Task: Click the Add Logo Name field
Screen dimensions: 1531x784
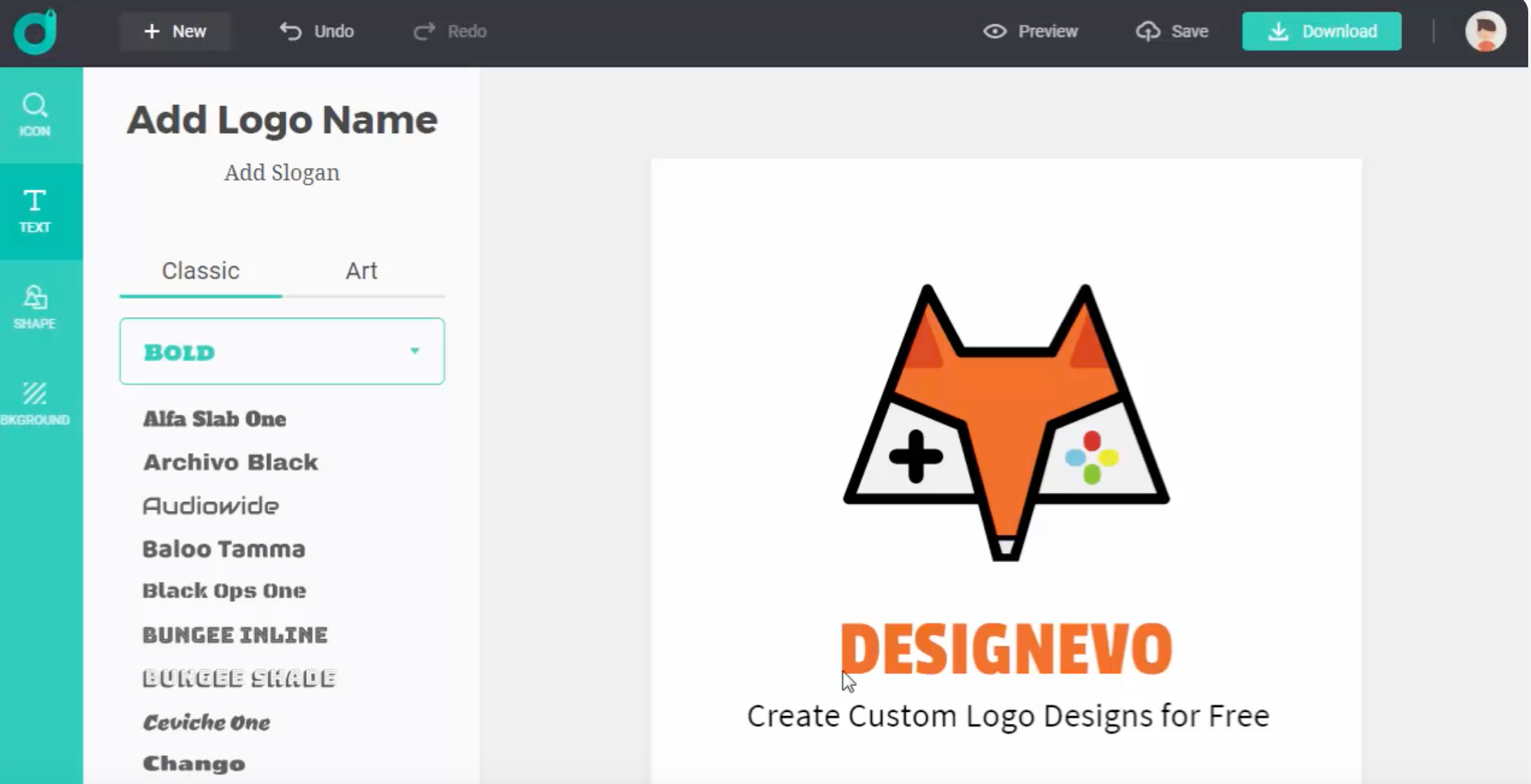Action: coord(281,119)
